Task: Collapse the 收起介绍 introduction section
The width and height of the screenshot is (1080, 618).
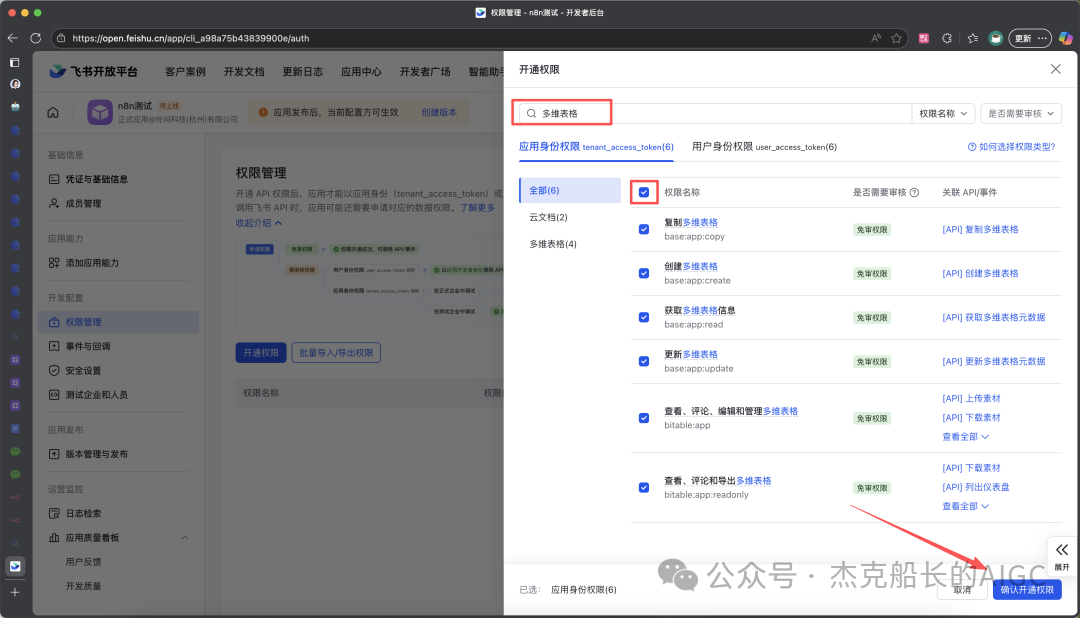Action: tap(259, 223)
